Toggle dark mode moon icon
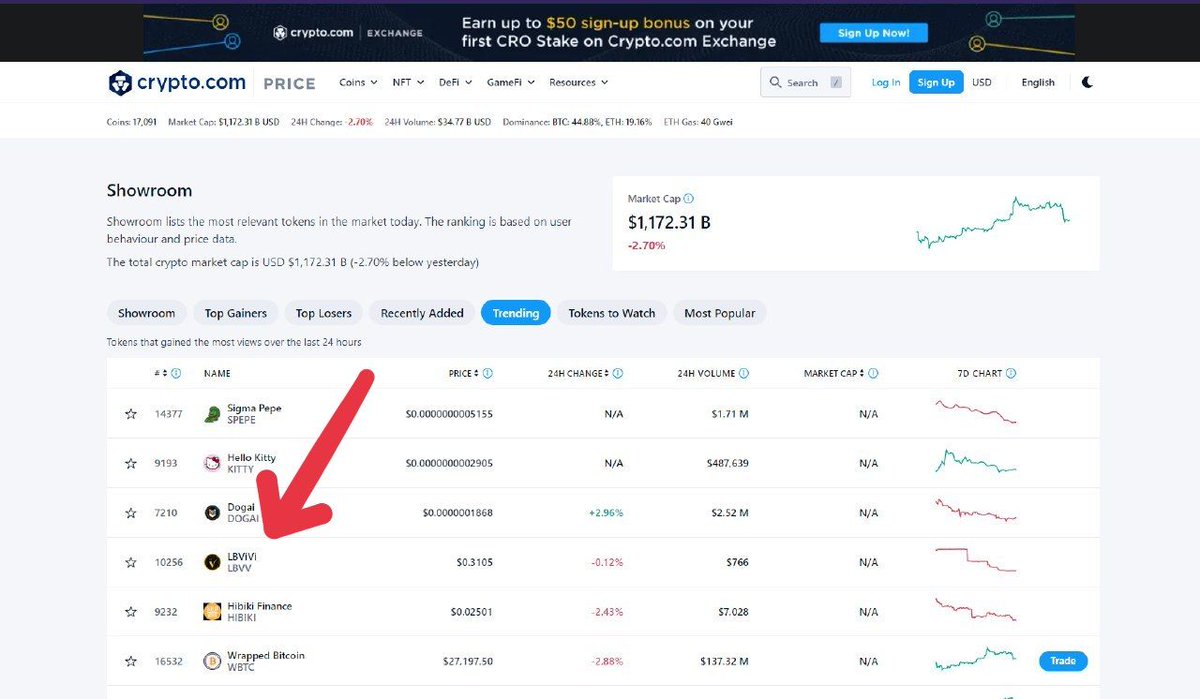1200x699 pixels. point(1087,82)
